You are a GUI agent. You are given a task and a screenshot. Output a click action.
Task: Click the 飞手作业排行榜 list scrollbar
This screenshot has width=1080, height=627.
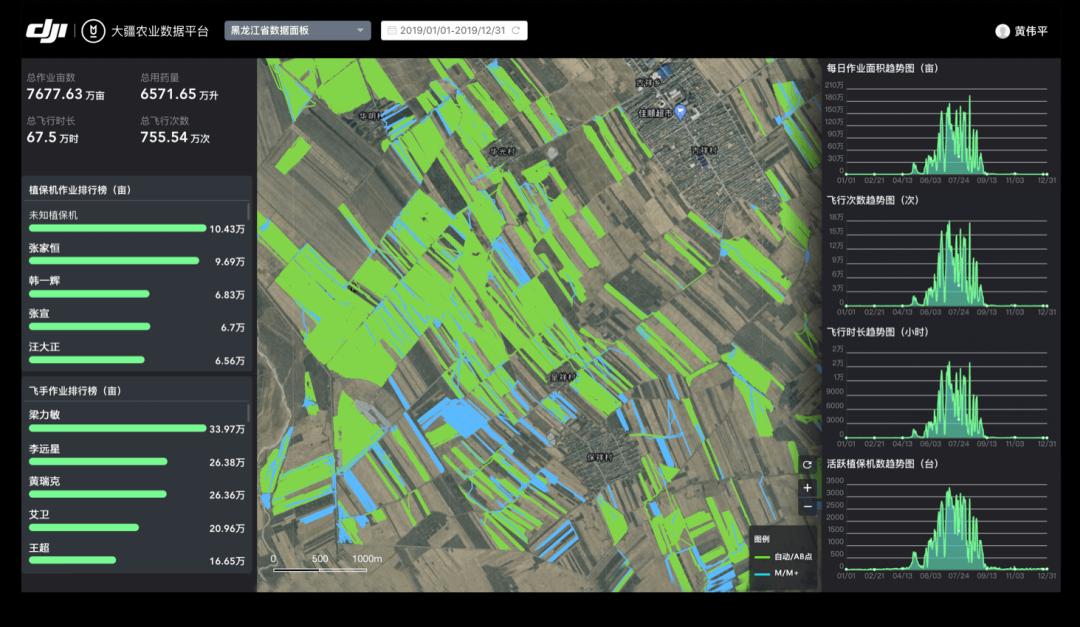248,413
